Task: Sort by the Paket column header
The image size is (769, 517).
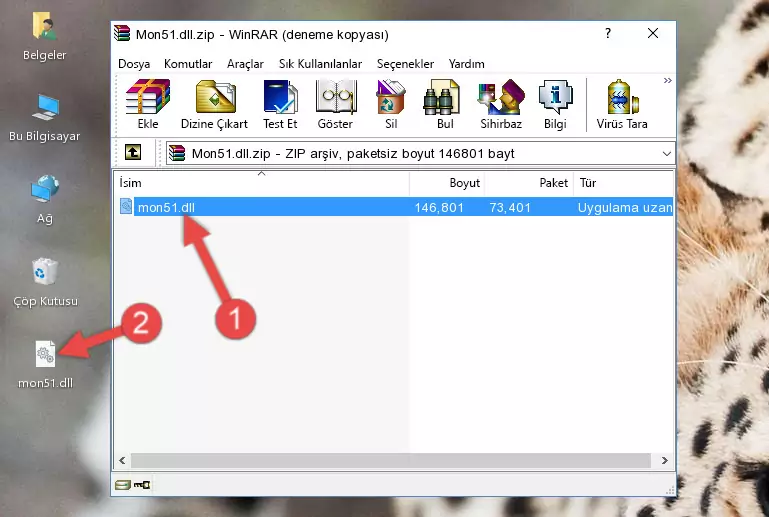Action: pos(529,182)
